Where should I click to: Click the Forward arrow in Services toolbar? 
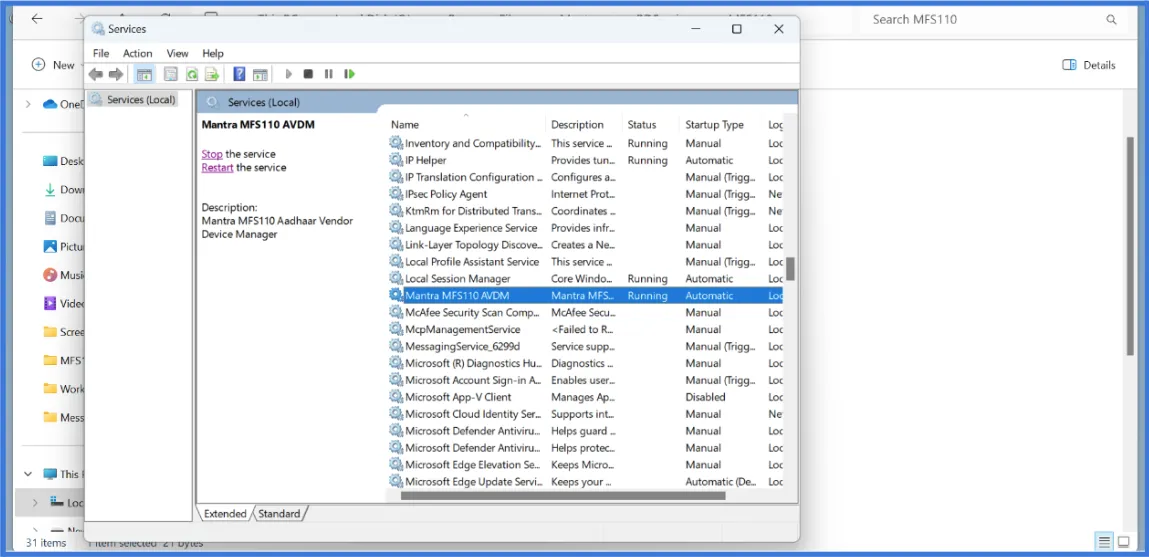click(x=116, y=74)
